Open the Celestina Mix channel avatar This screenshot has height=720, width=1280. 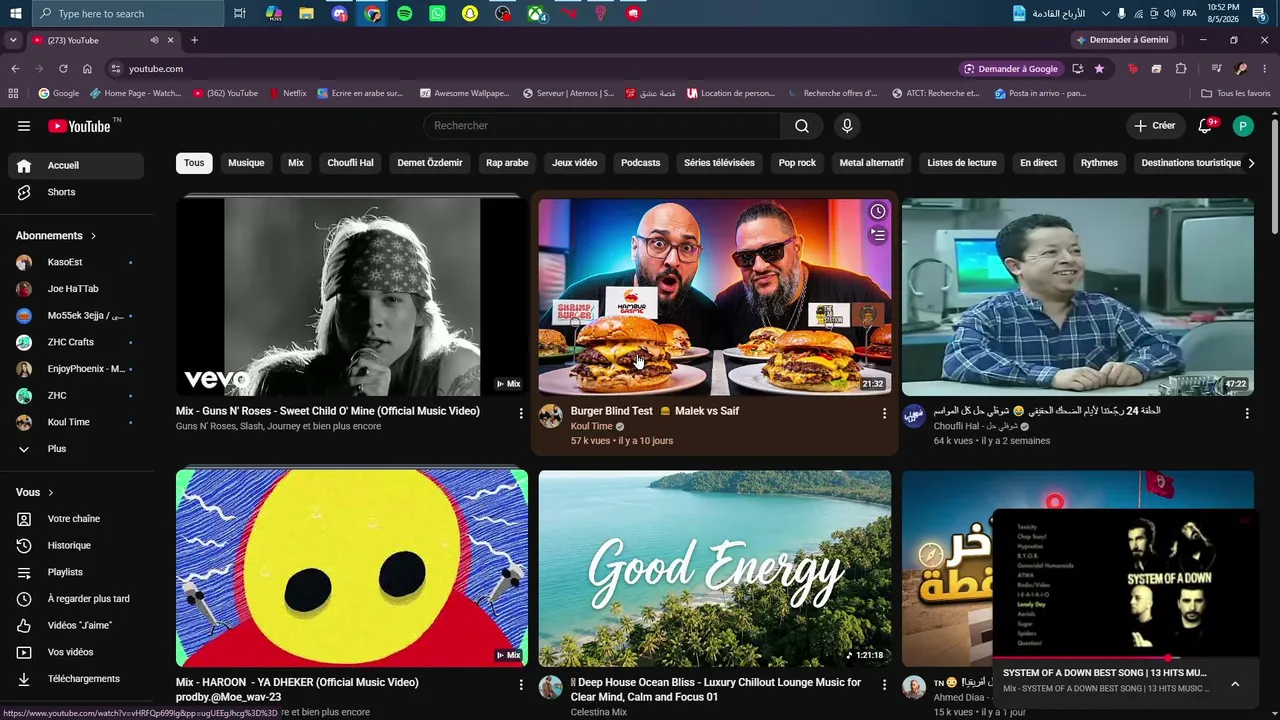pos(551,687)
